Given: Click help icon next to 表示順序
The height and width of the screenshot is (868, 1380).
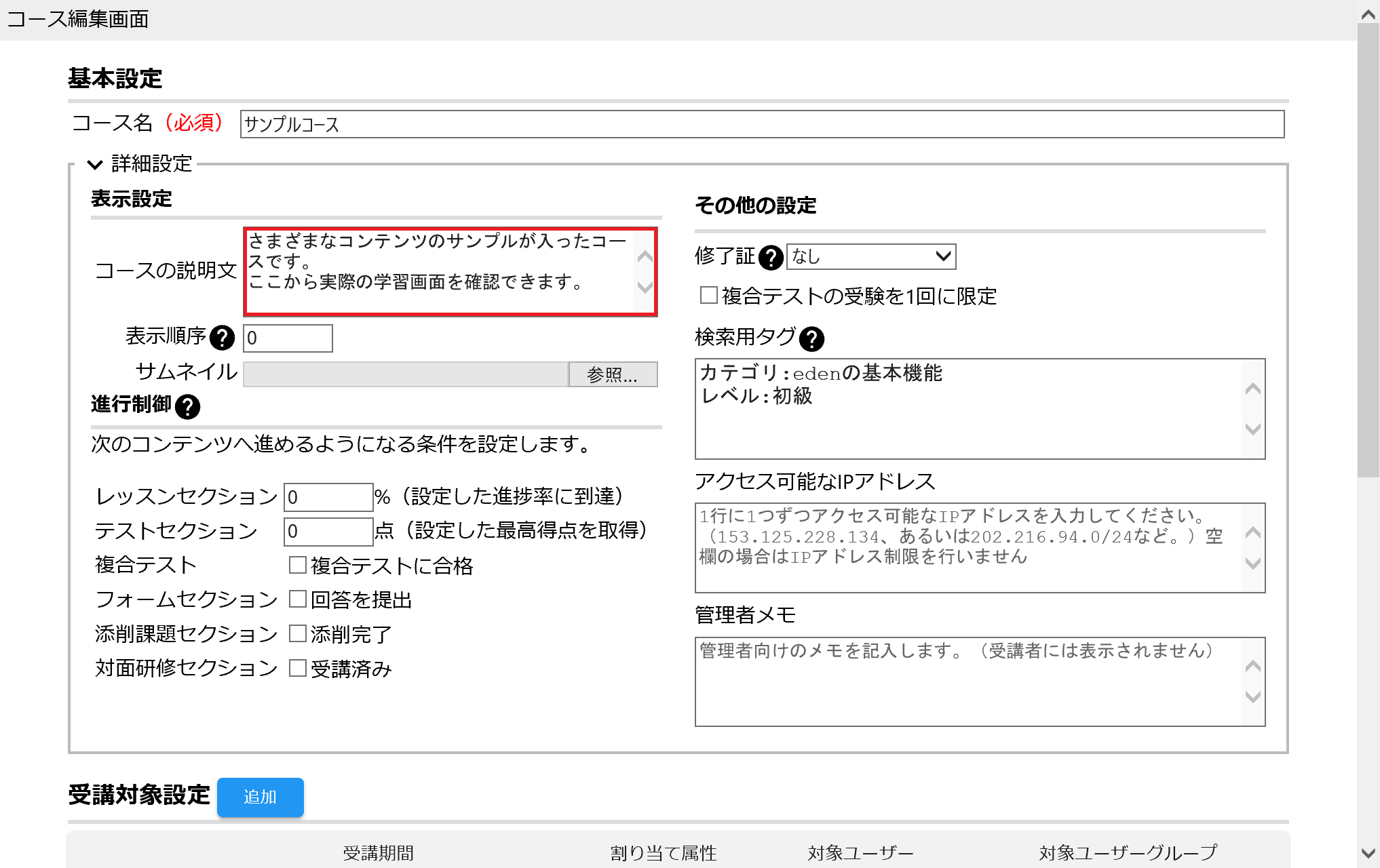Looking at the screenshot, I should tap(222, 337).
